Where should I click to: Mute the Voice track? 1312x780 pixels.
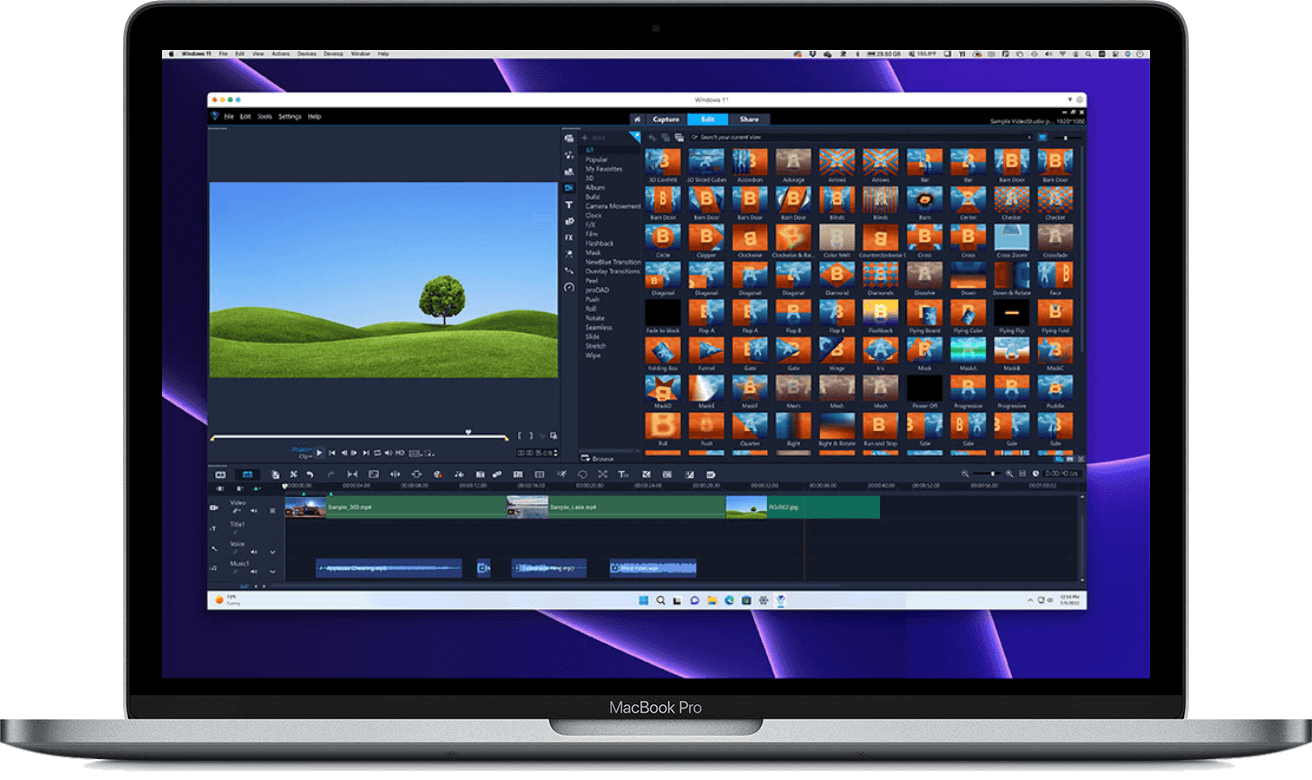pyautogui.click(x=254, y=552)
